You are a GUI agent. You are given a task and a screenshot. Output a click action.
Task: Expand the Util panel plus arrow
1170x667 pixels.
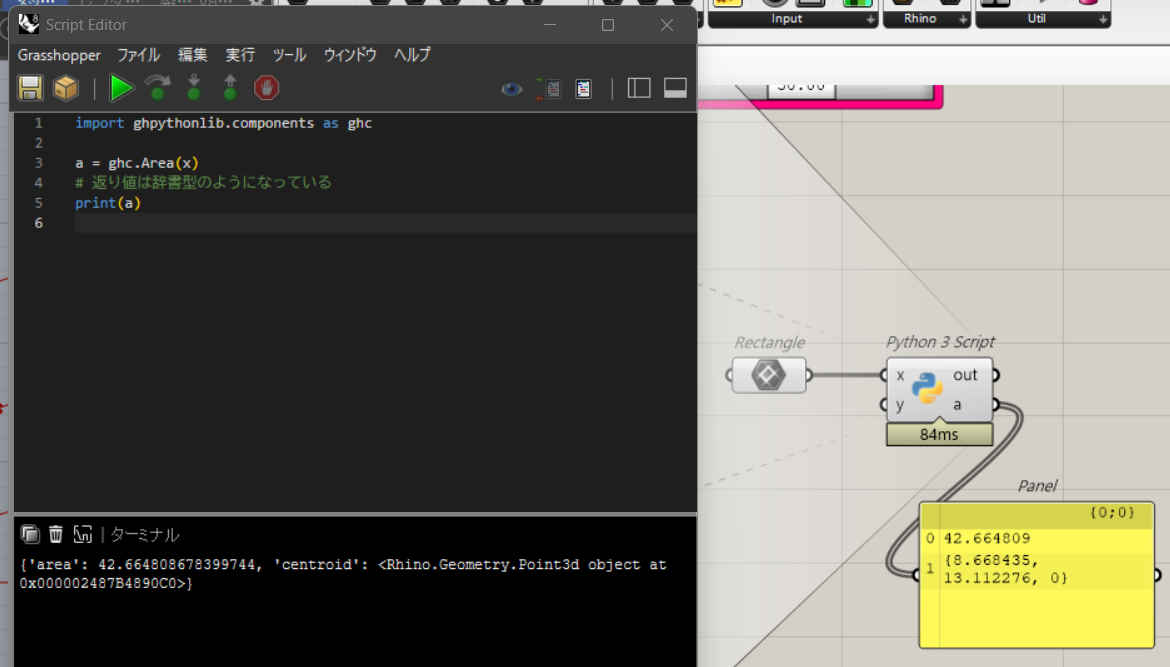coord(1103,19)
